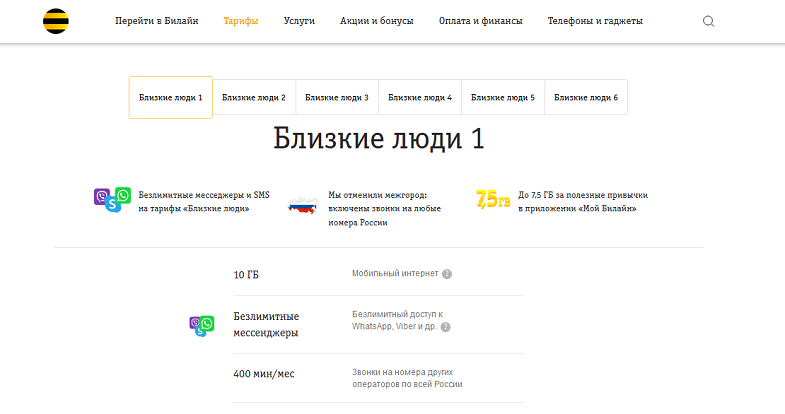This screenshot has height=414, width=785.
Task: Switch to the 'Близкие люди 2' tab
Action: (x=254, y=98)
